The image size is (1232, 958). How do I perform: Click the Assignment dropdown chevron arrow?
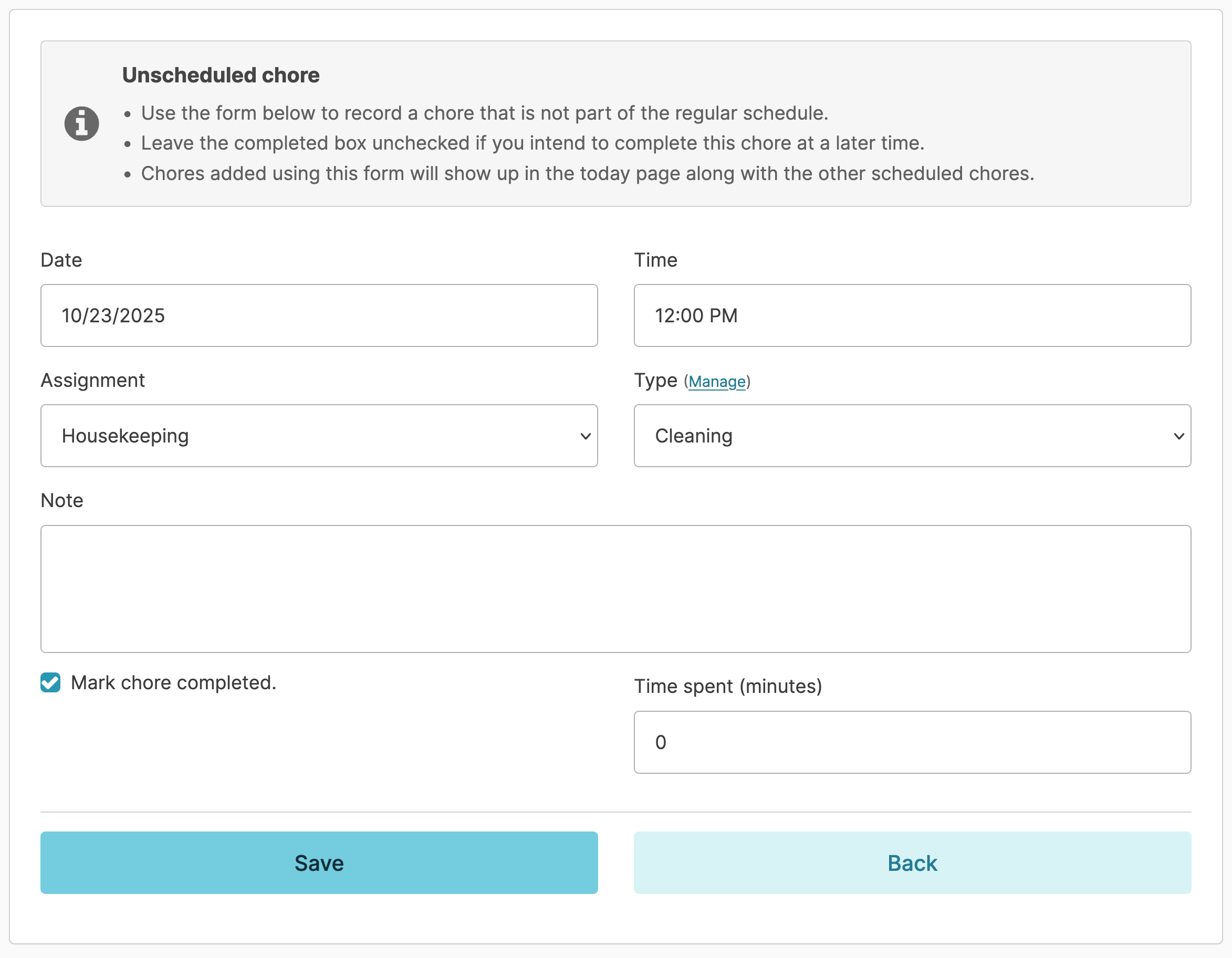pos(586,436)
